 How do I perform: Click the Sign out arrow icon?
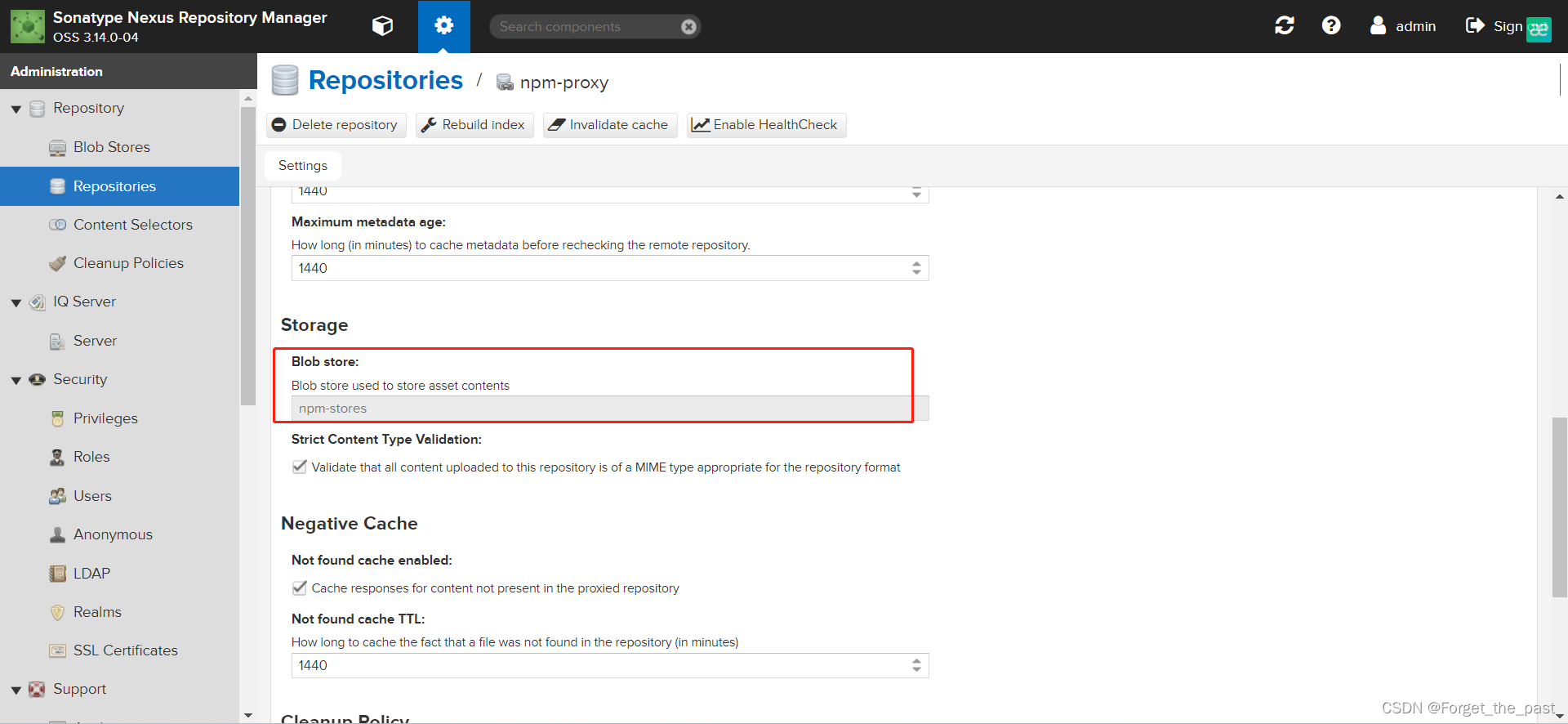1475,26
